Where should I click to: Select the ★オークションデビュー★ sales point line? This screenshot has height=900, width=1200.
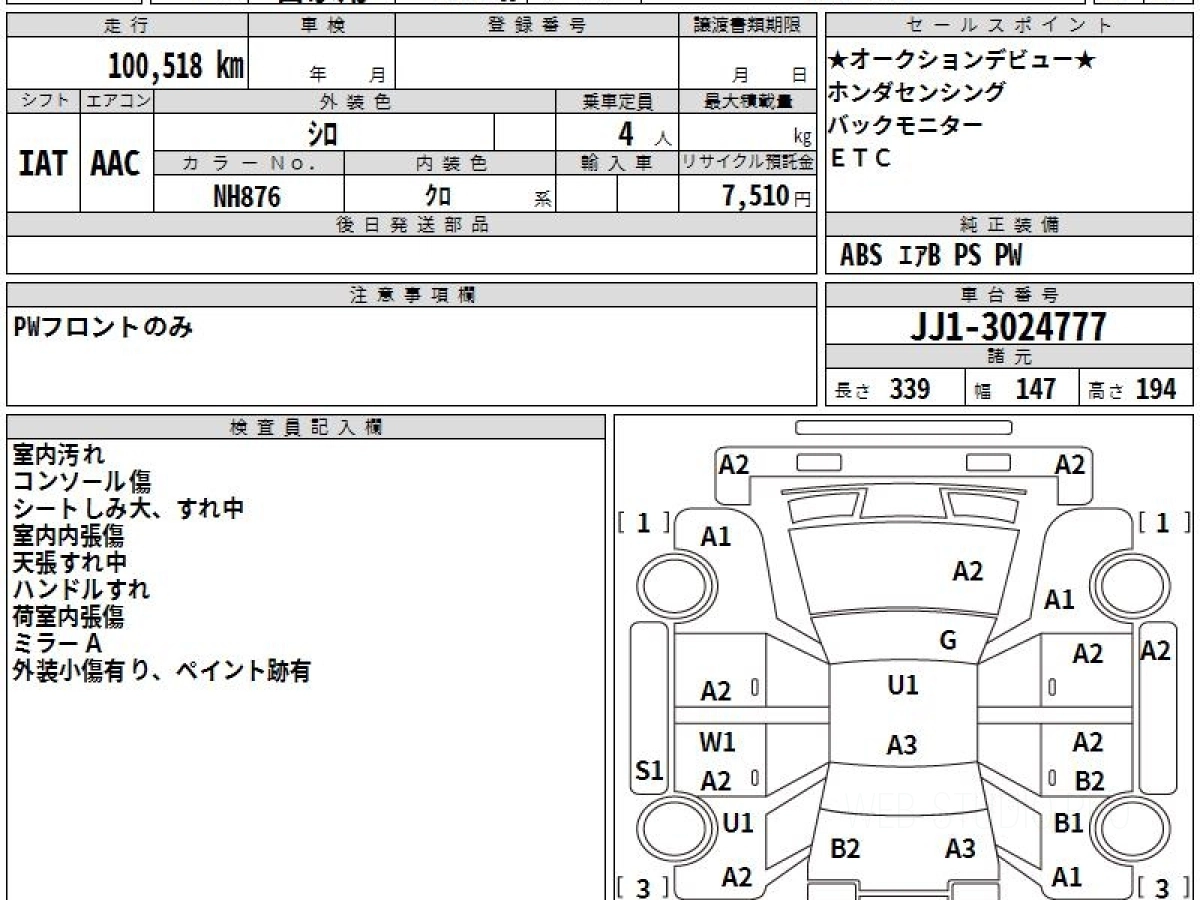click(962, 60)
